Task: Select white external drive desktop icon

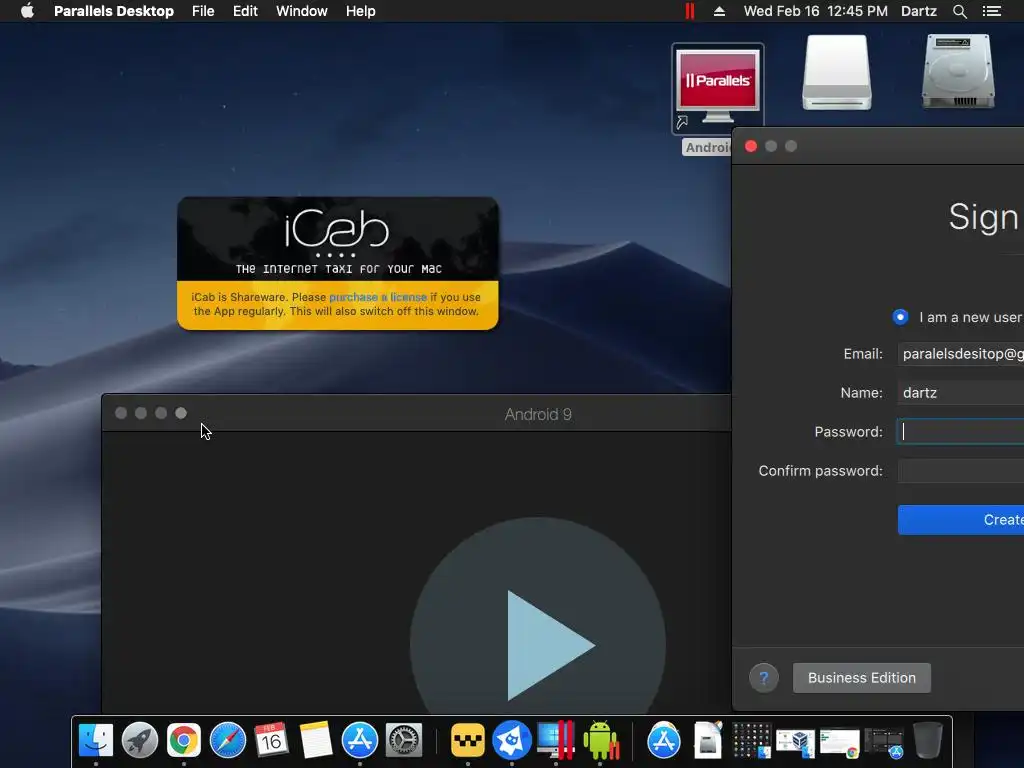Action: click(x=837, y=72)
